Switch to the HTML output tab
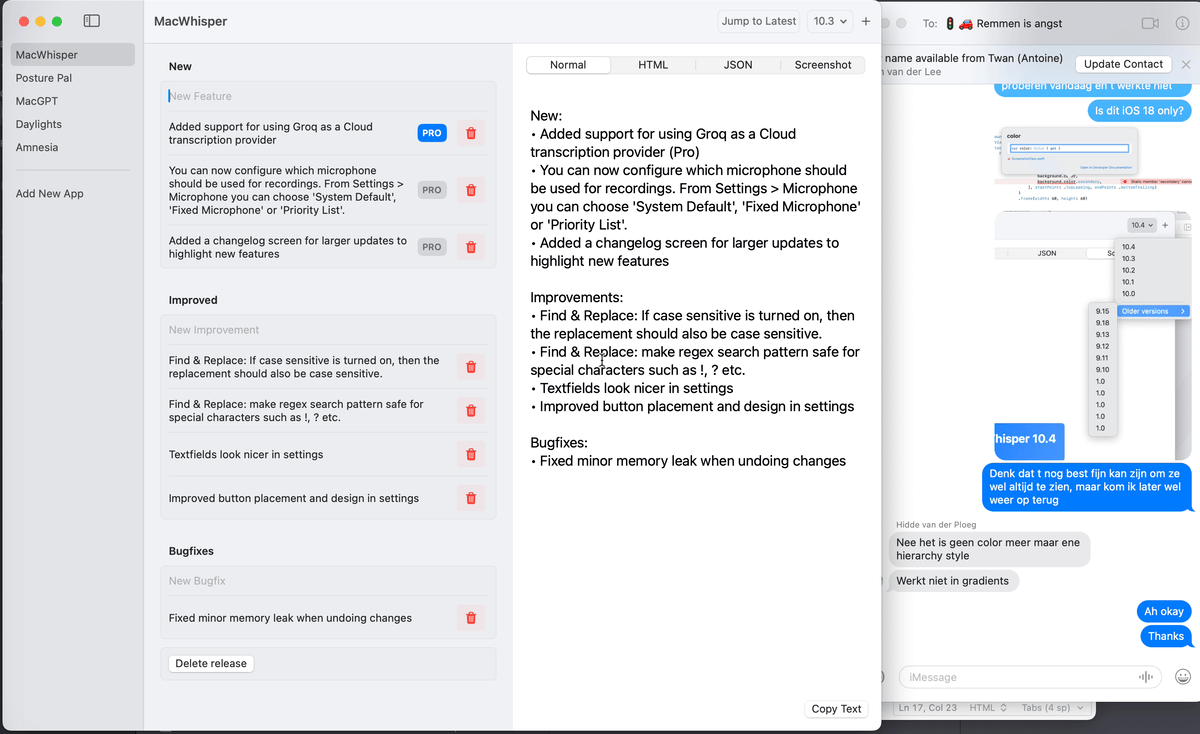1200x734 pixels. [x=653, y=65]
